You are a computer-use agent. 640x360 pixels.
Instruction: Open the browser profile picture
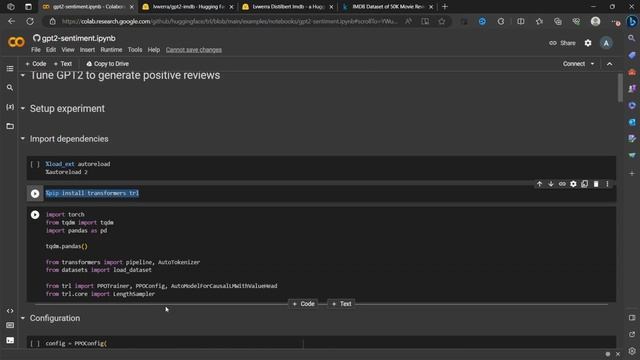[596, 21]
